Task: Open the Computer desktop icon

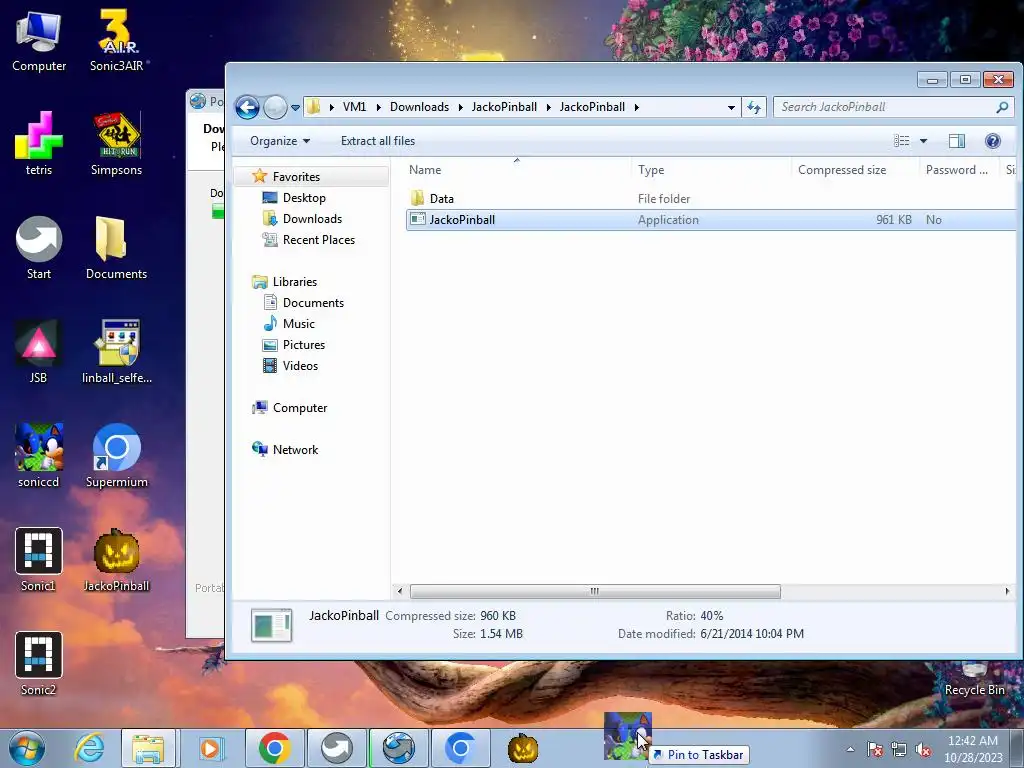Action: 39,42
